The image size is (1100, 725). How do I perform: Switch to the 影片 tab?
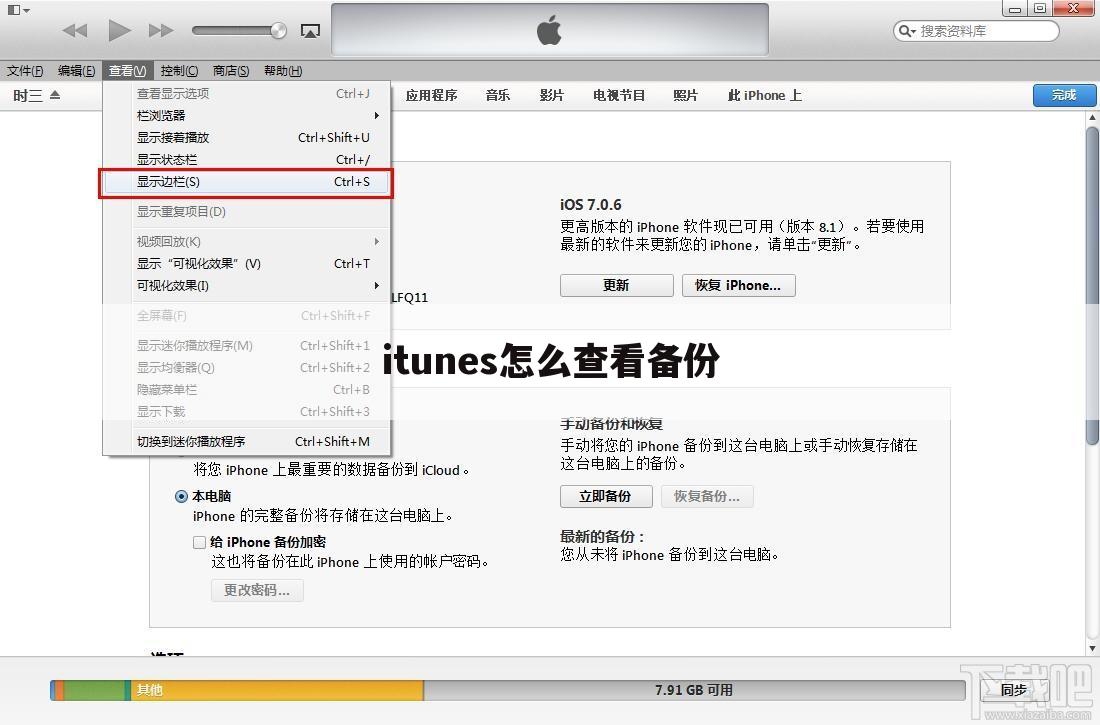(551, 95)
